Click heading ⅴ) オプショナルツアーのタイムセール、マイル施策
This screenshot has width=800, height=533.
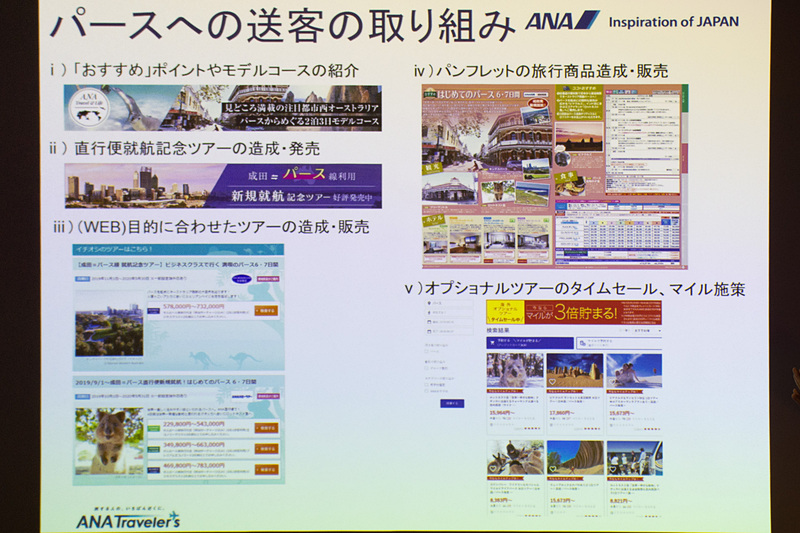coord(575,289)
